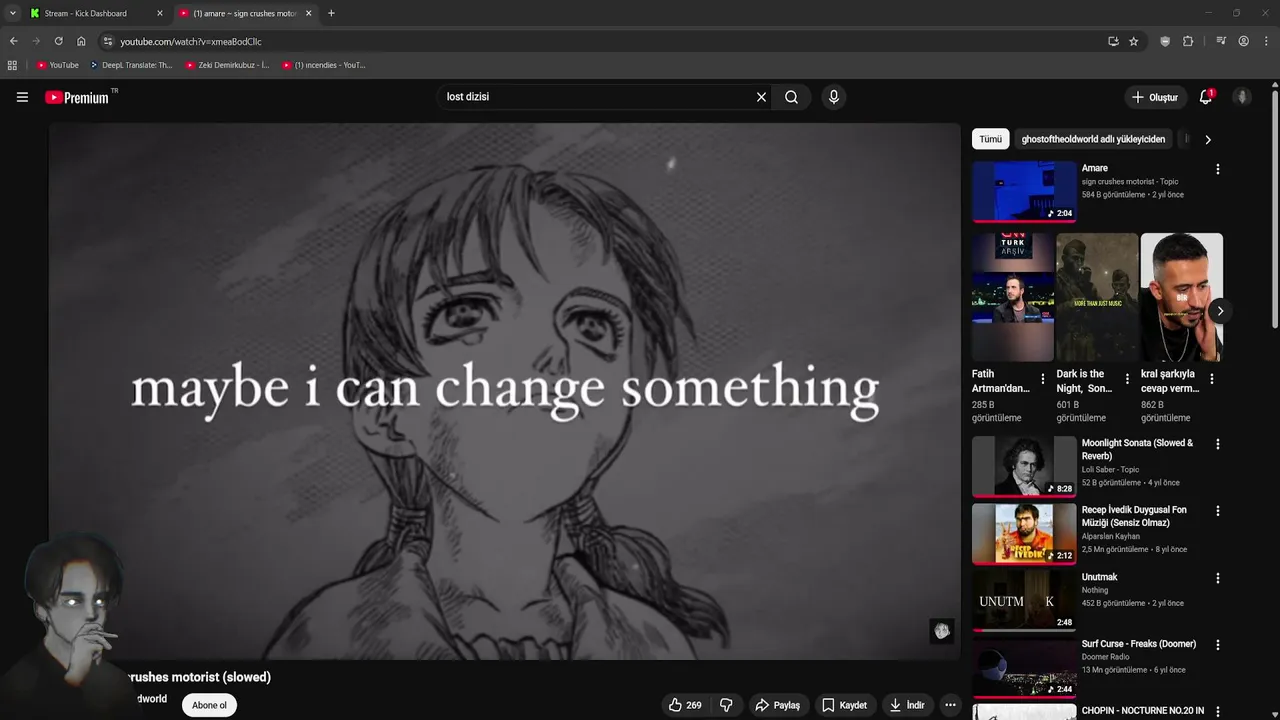
Task: Select ghostoftheoldworld adlı yükleyiciden chip
Action: coord(1093,139)
